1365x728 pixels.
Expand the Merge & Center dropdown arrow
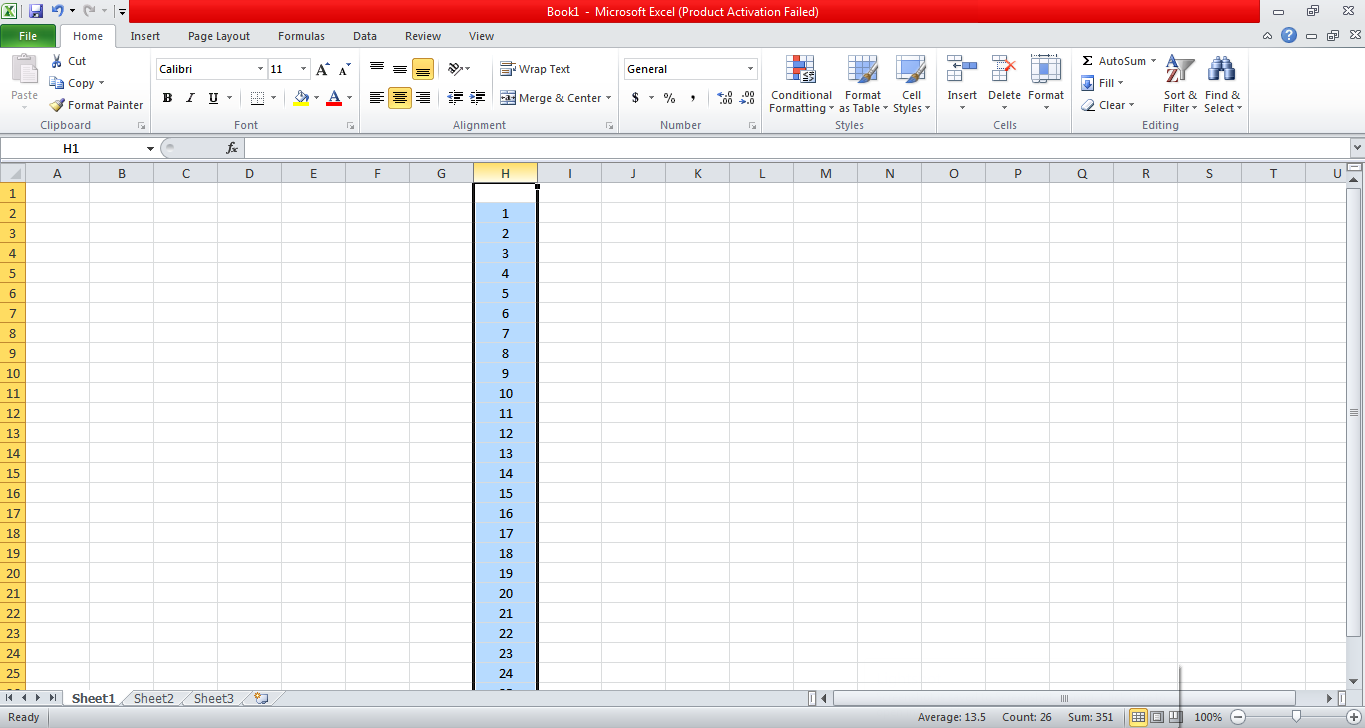[x=608, y=98]
